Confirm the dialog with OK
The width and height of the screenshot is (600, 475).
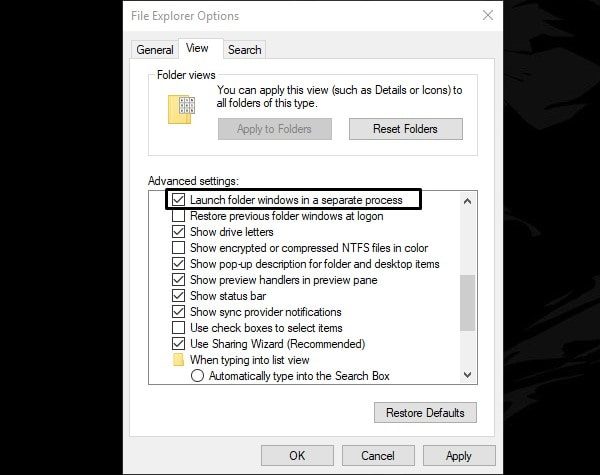[x=297, y=455]
